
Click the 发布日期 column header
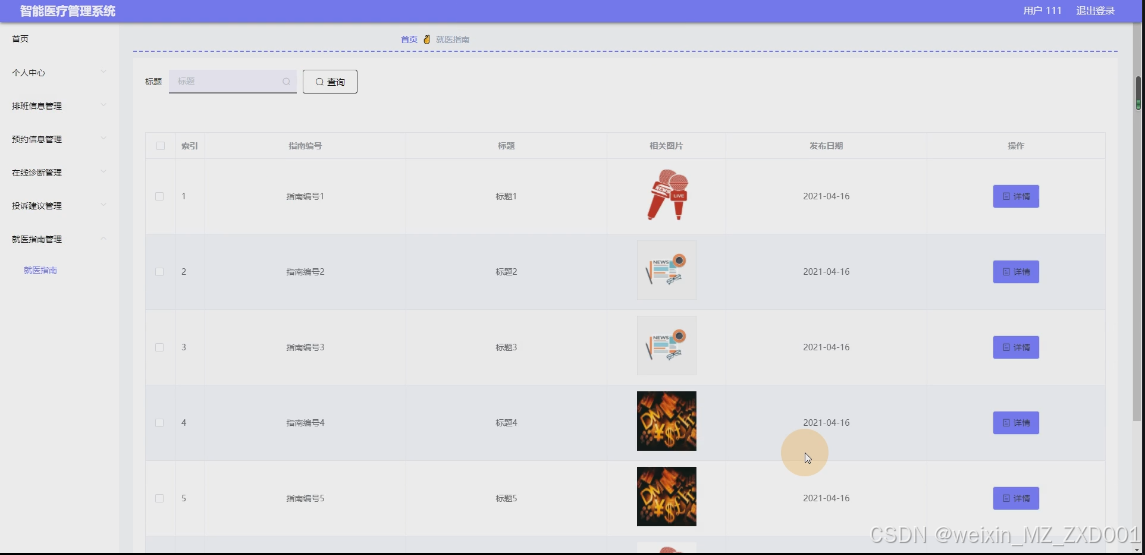coord(826,146)
